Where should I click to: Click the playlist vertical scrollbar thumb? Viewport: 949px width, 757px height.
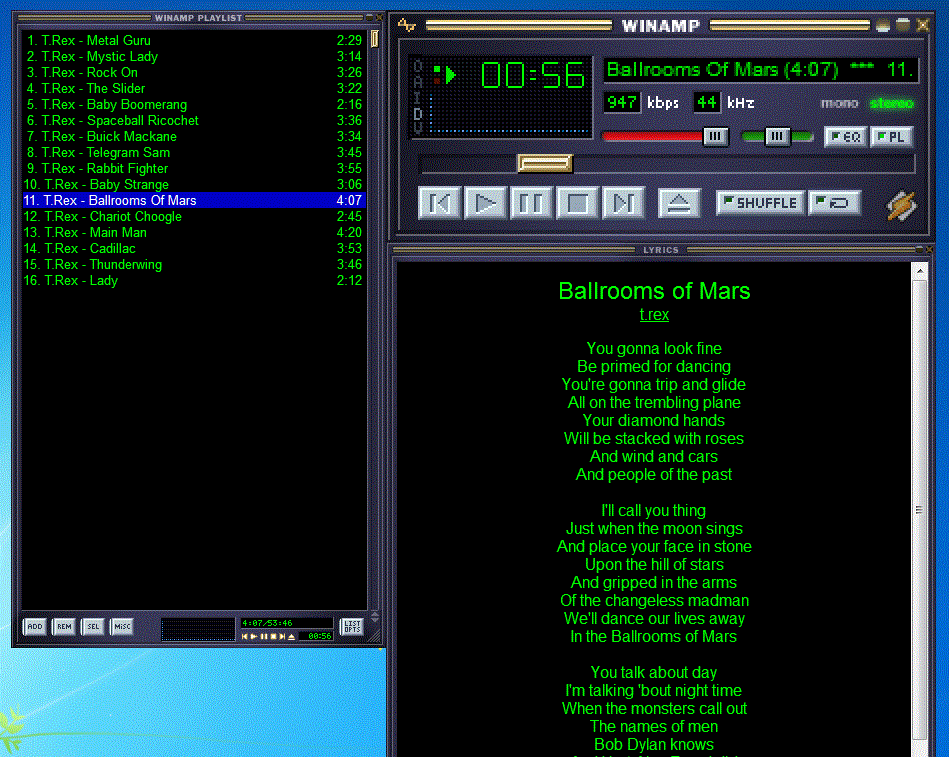[x=375, y=39]
